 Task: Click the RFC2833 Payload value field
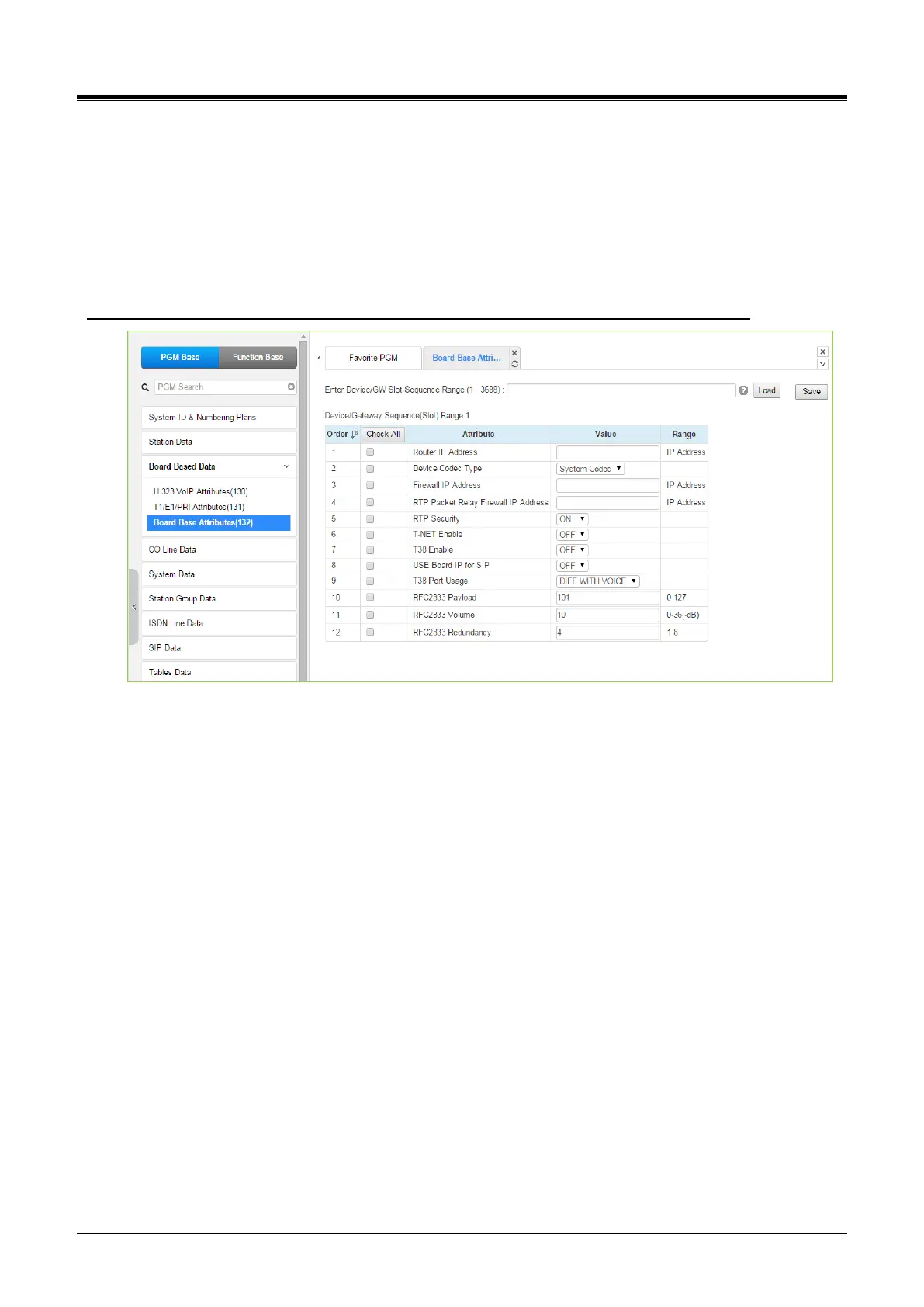click(607, 598)
